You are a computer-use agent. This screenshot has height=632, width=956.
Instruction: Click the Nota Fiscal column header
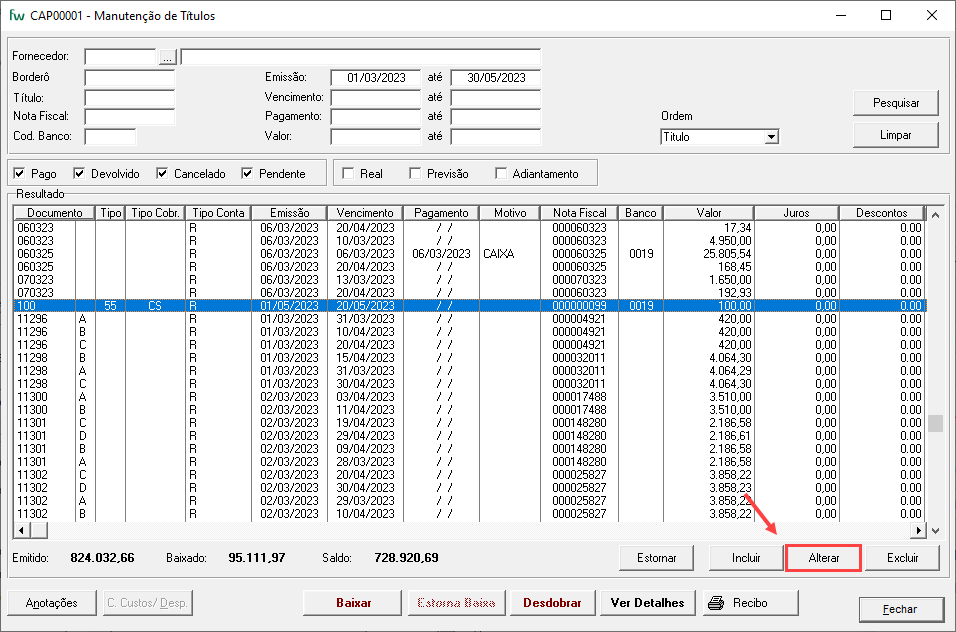pos(579,213)
